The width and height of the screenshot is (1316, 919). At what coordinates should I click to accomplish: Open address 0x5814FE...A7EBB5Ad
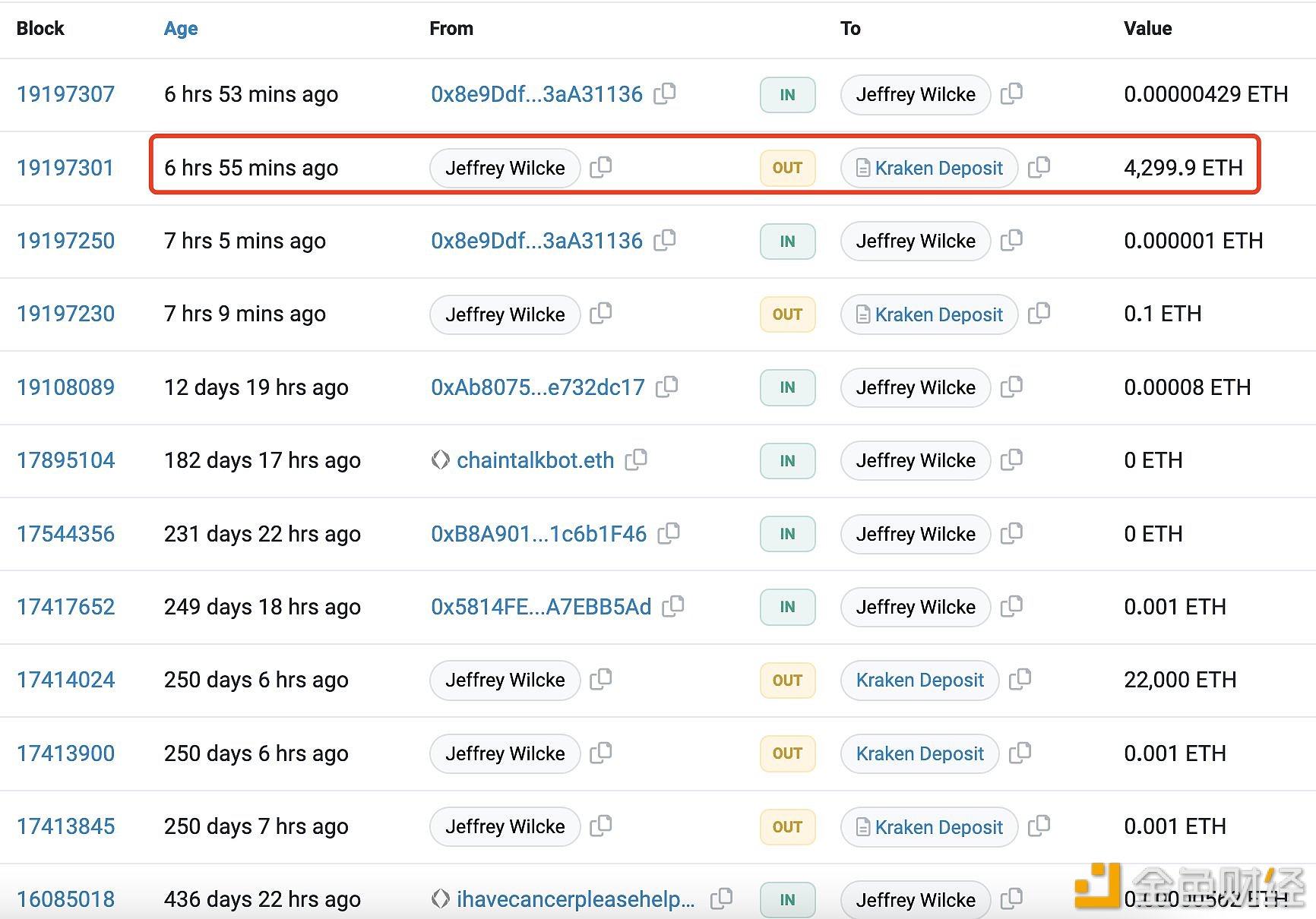point(541,607)
